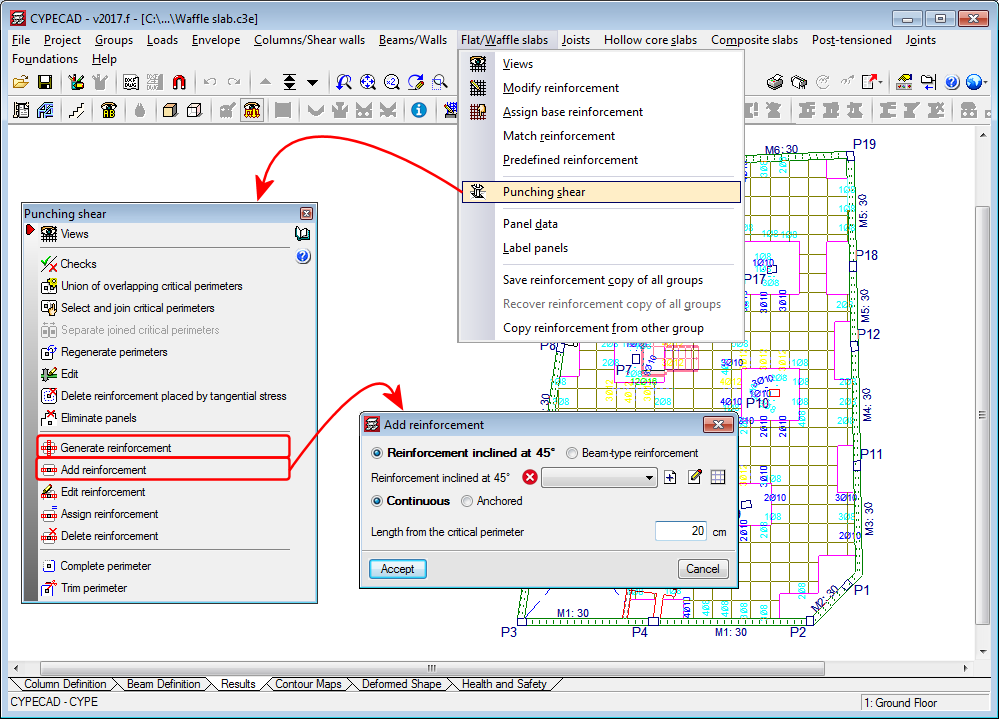Click the red magnet snap icon
The width and height of the screenshot is (999, 719).
179,82
